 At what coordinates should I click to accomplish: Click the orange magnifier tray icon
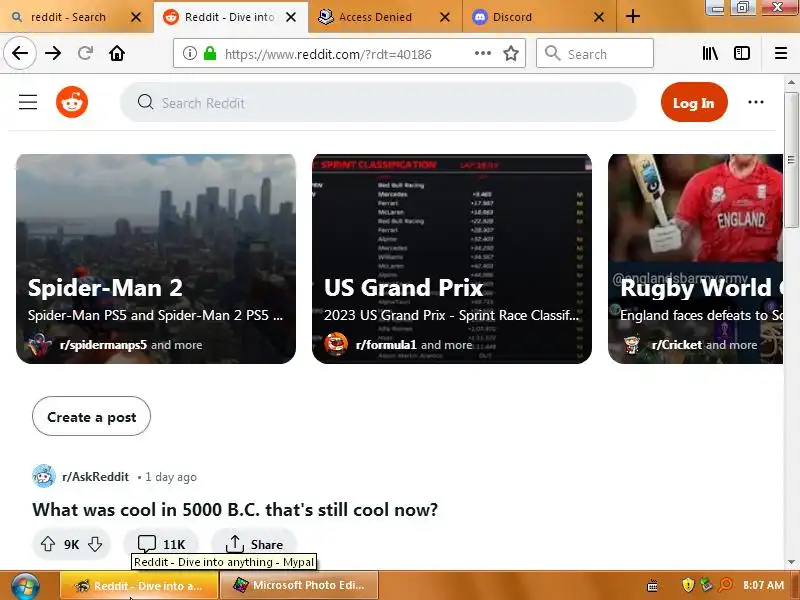(x=725, y=585)
